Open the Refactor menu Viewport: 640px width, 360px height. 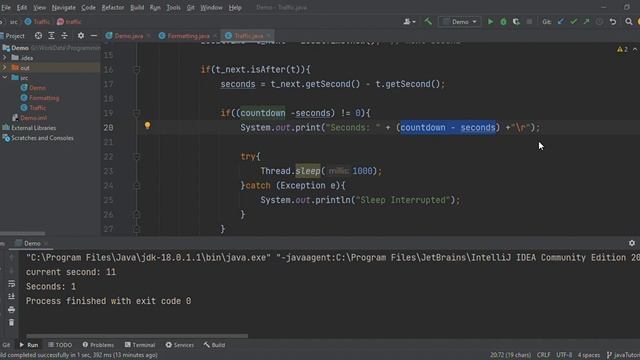(x=113, y=8)
